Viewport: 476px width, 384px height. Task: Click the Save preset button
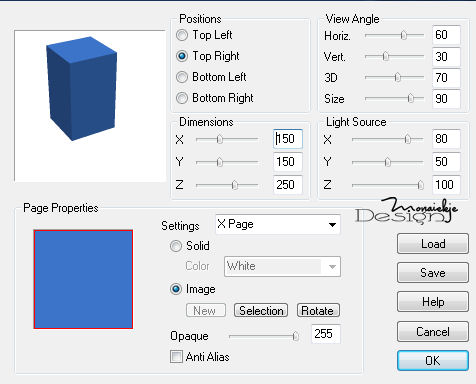tap(433, 273)
